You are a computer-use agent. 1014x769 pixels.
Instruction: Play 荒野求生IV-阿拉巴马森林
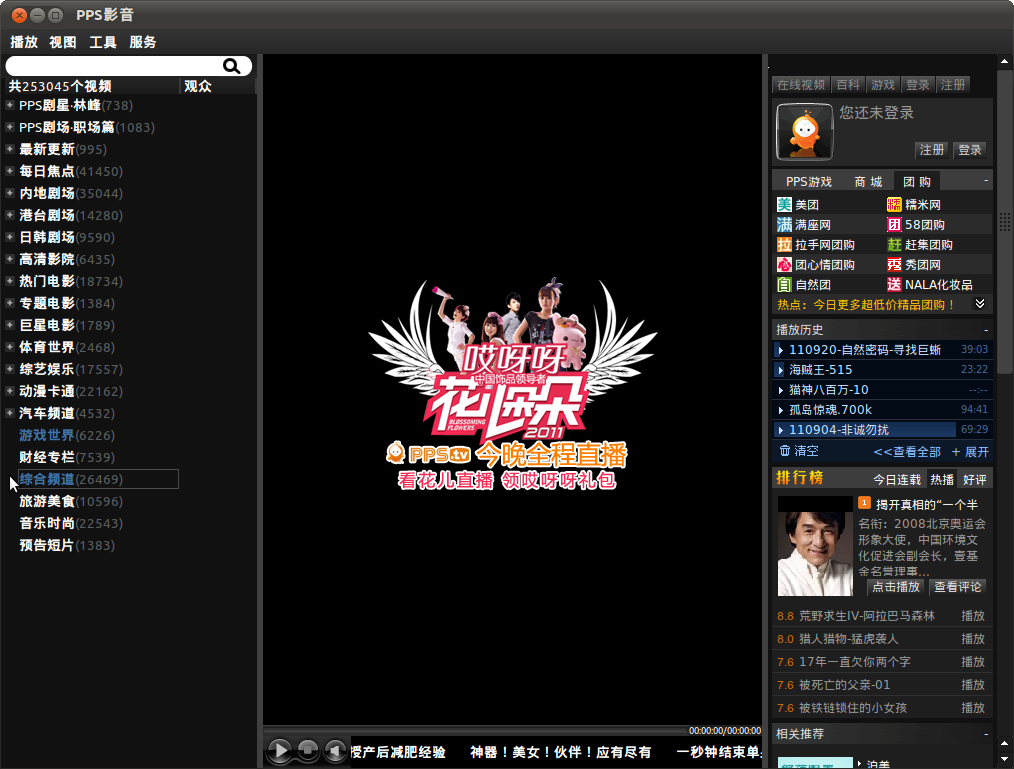click(x=973, y=616)
